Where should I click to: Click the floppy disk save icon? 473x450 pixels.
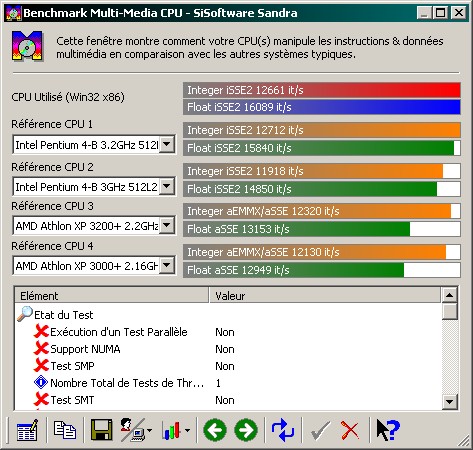(x=101, y=430)
